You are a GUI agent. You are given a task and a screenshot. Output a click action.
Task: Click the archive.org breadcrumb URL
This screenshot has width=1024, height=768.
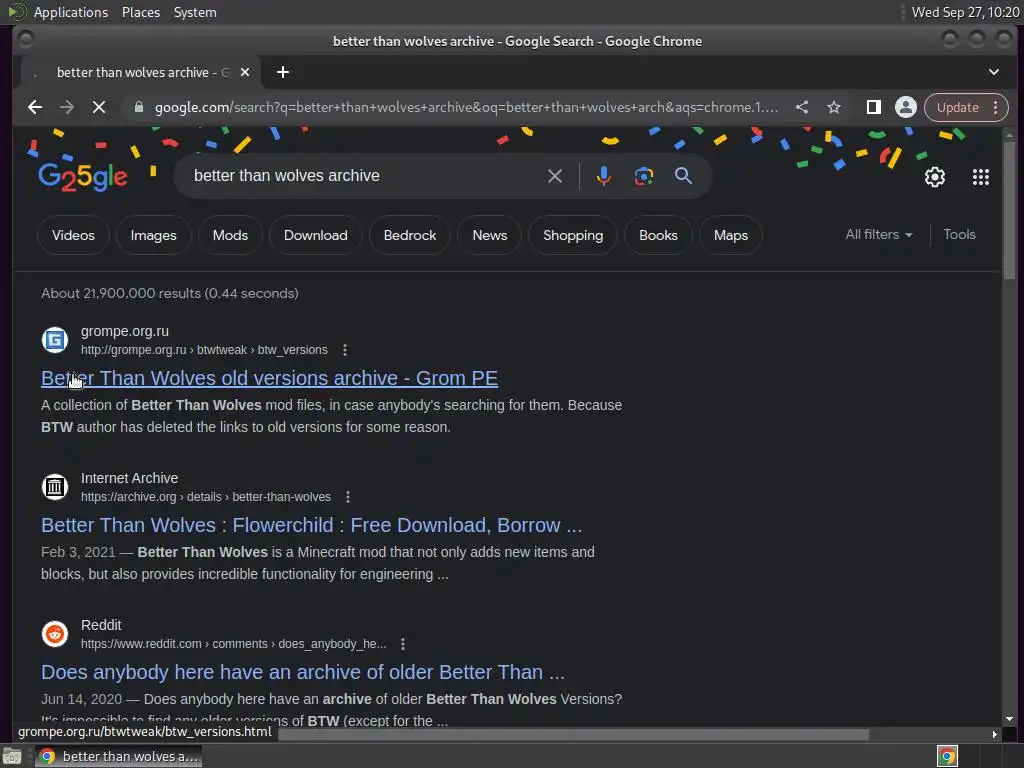click(206, 497)
